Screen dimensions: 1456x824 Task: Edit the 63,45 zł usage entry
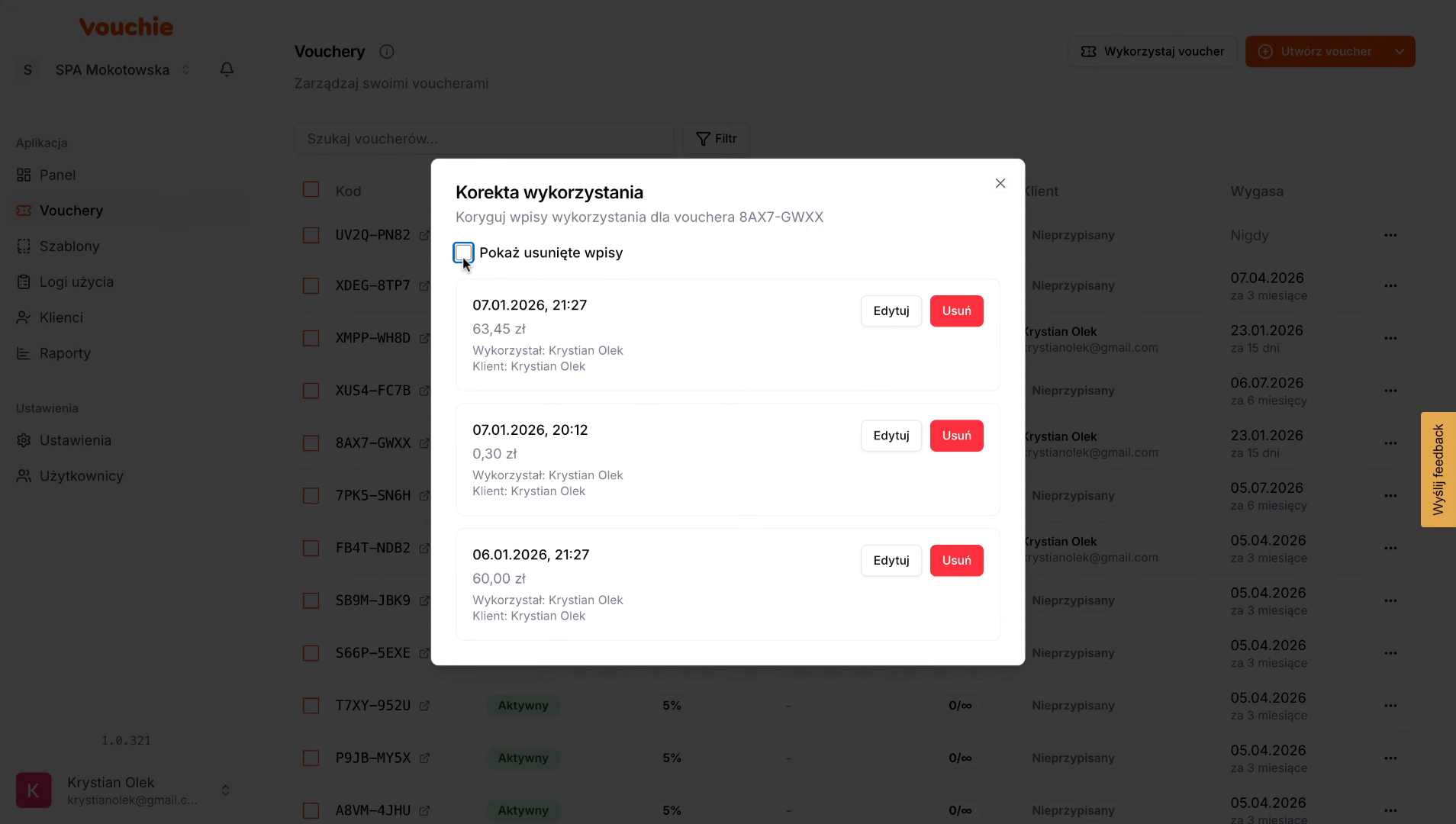(891, 311)
